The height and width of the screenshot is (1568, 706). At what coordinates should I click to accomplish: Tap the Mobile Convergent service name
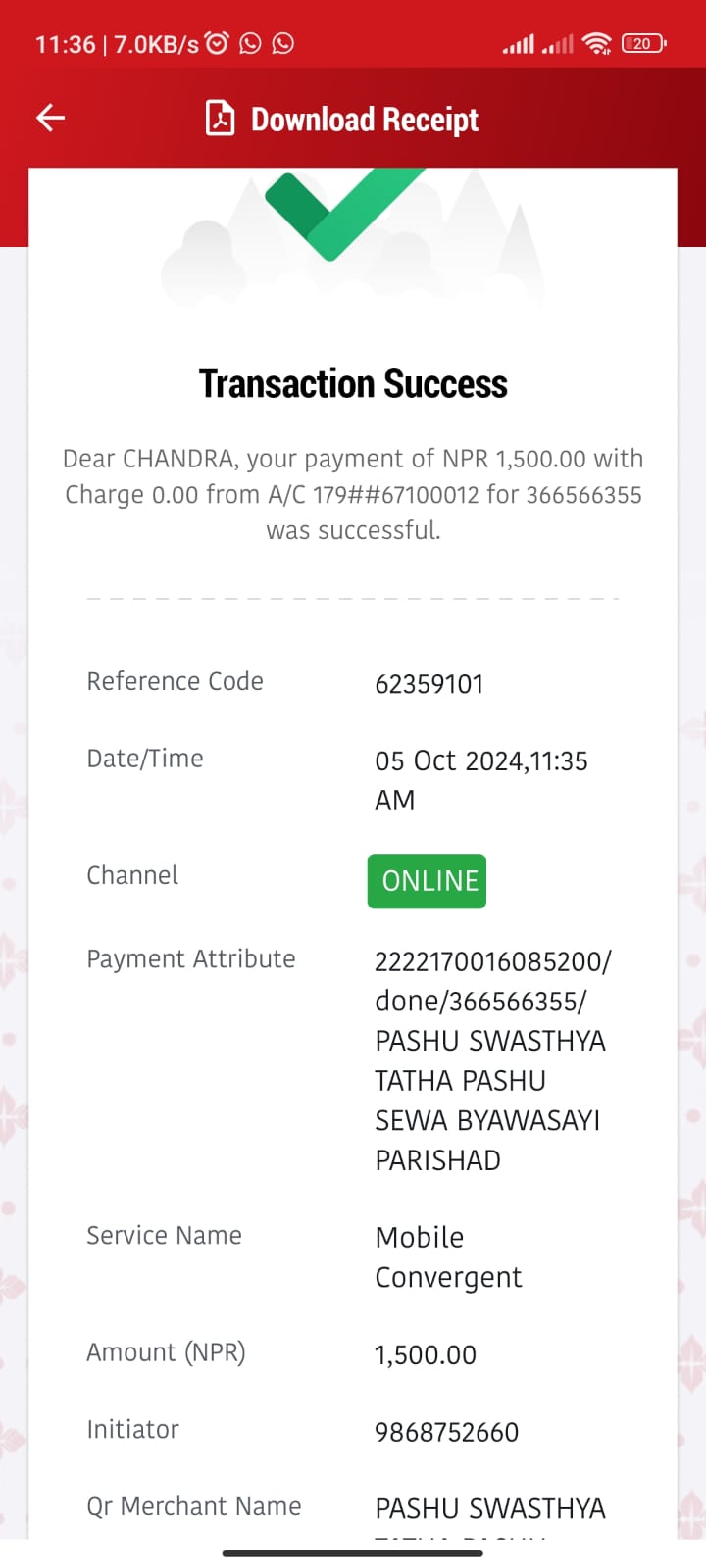click(x=448, y=1257)
